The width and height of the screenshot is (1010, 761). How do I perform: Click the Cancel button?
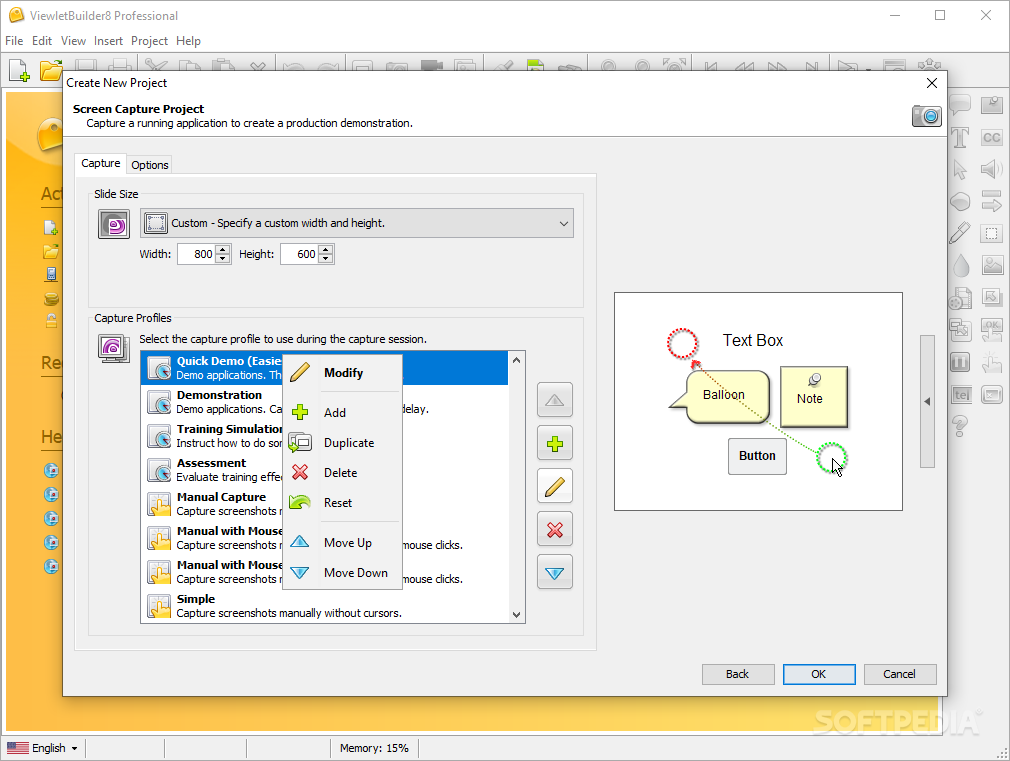tap(900, 674)
